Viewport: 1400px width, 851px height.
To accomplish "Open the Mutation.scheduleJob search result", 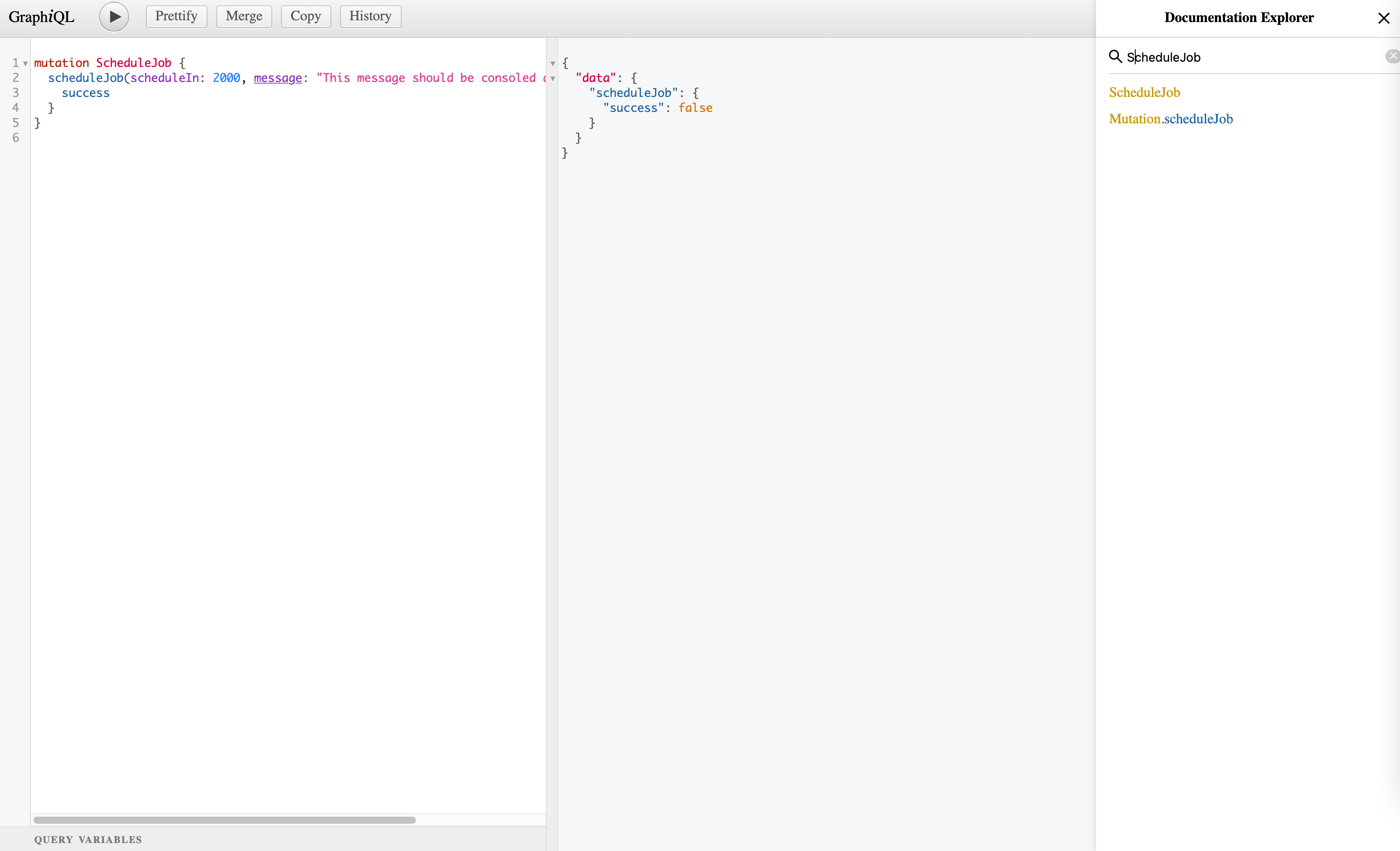I will coord(1170,119).
